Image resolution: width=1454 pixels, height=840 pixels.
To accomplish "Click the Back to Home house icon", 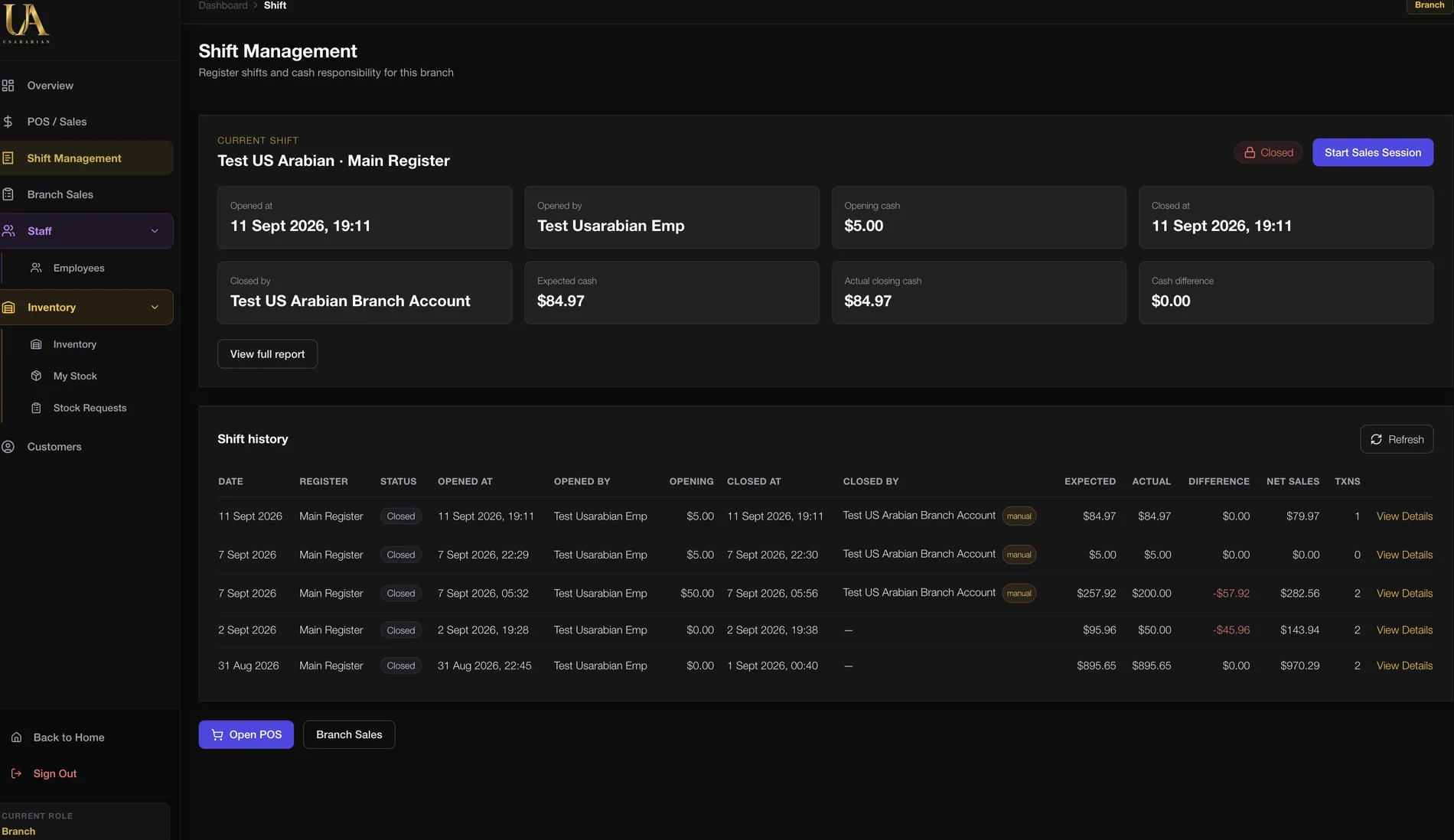I will 16,737.
